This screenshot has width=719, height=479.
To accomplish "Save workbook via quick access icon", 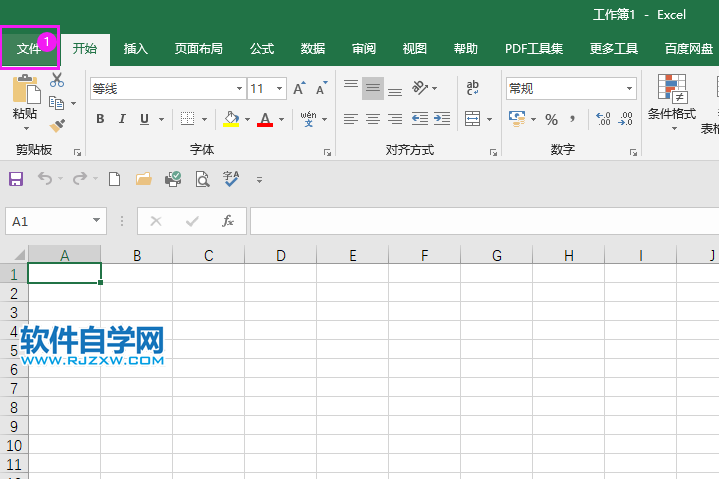I will tap(16, 179).
